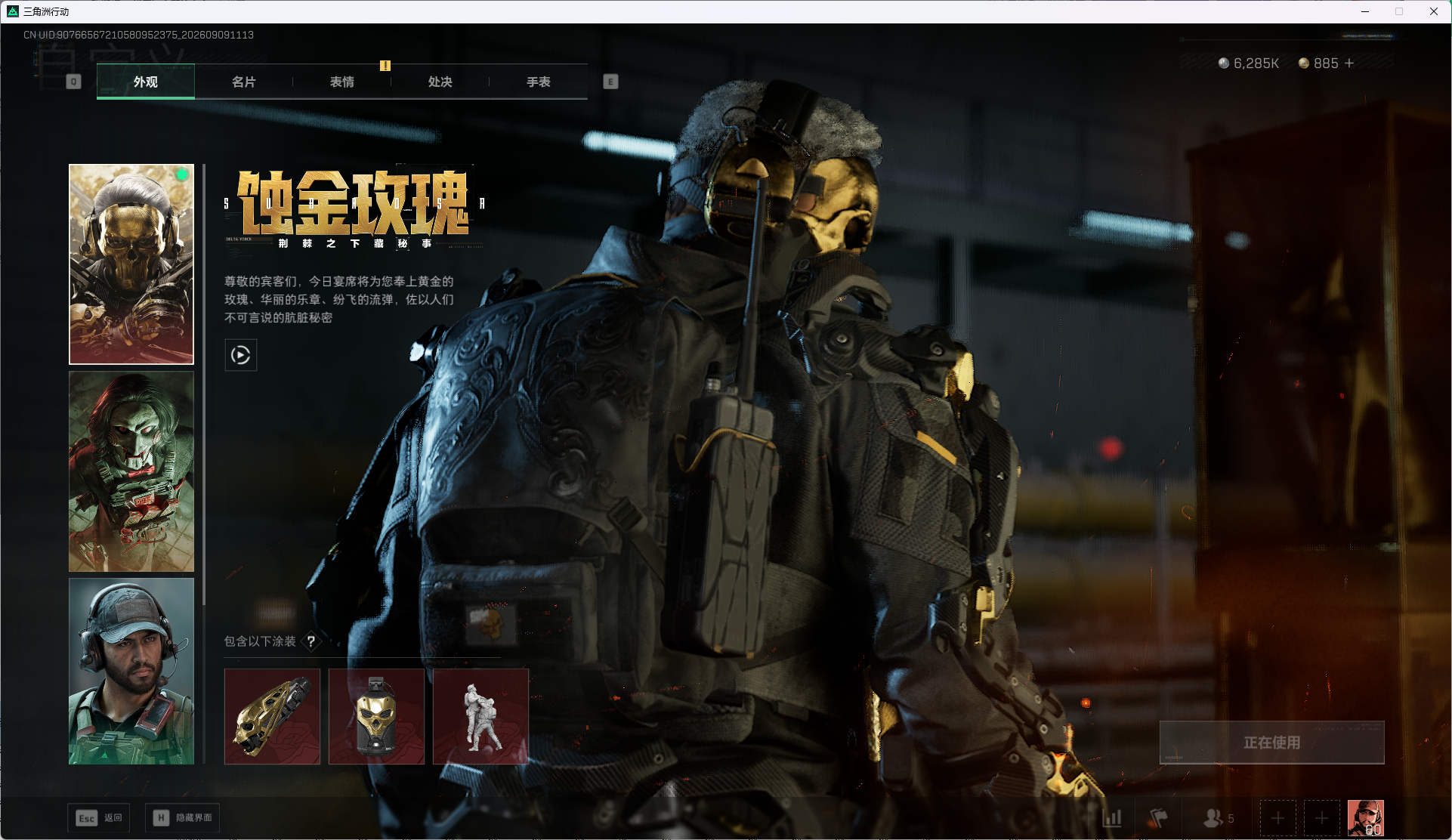This screenshot has width=1452, height=840.
Task: Click the CN UID text
Action: click(138, 35)
